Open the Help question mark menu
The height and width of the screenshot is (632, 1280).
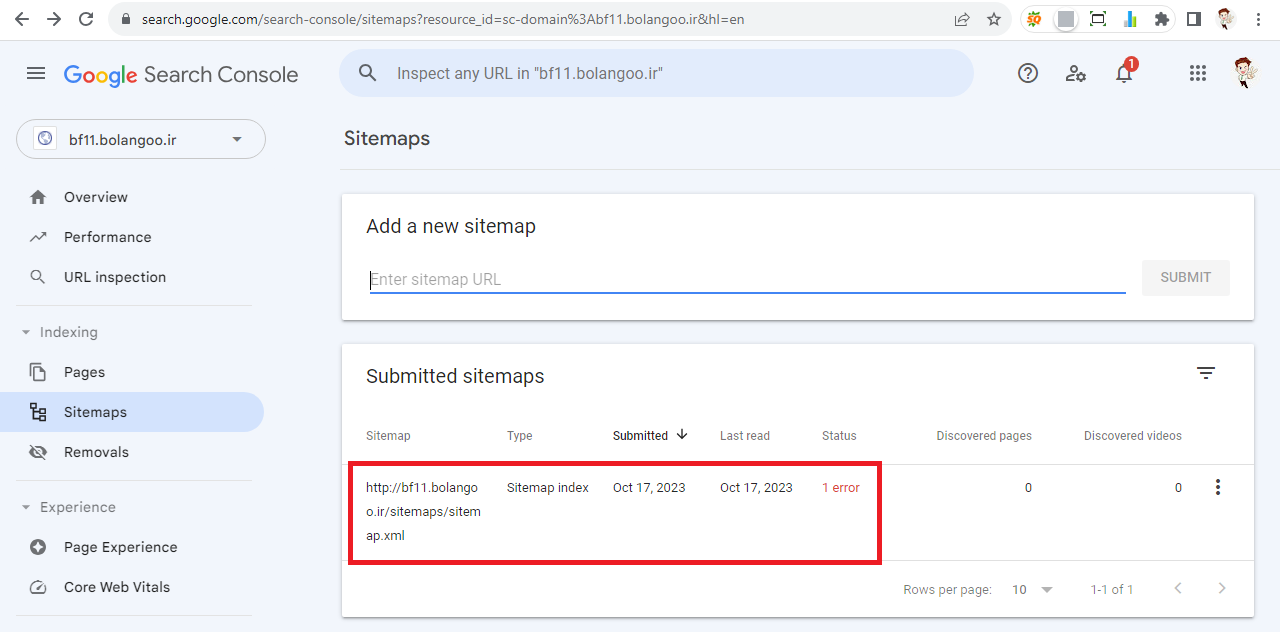(1028, 73)
